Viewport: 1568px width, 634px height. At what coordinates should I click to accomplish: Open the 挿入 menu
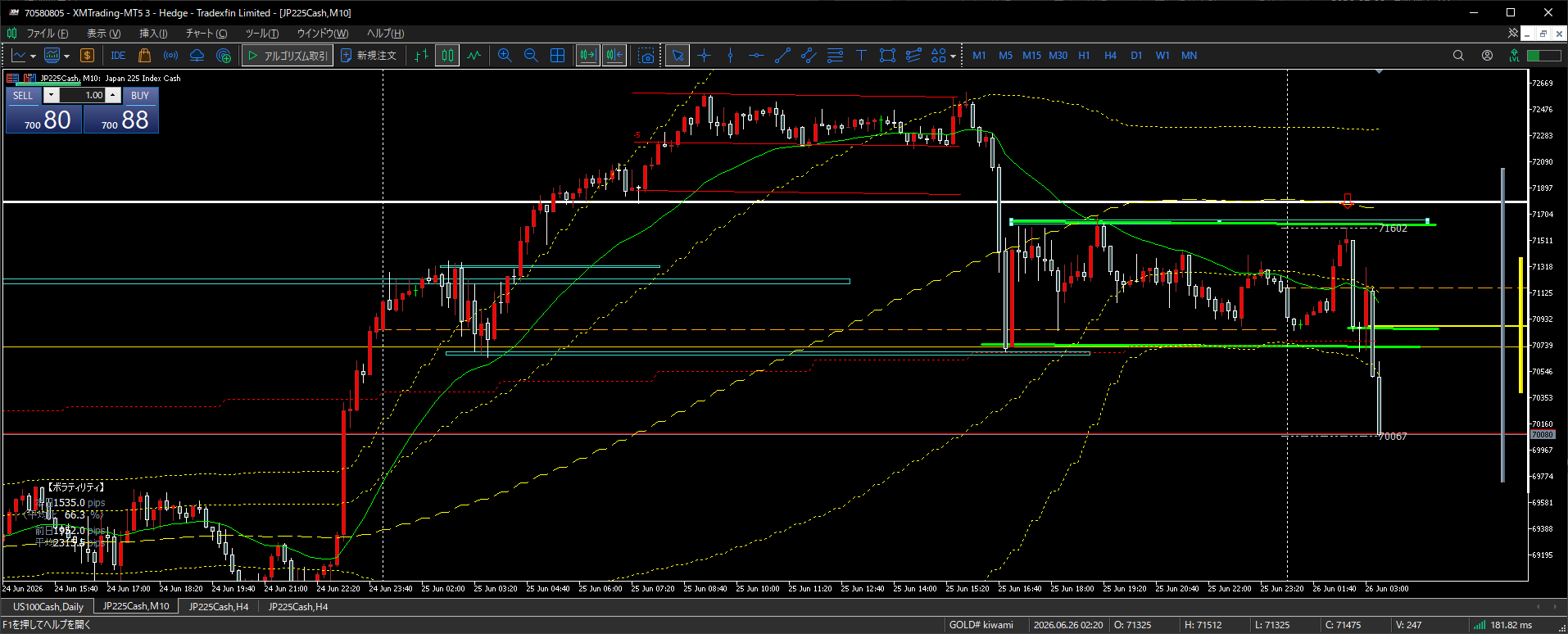[x=153, y=34]
